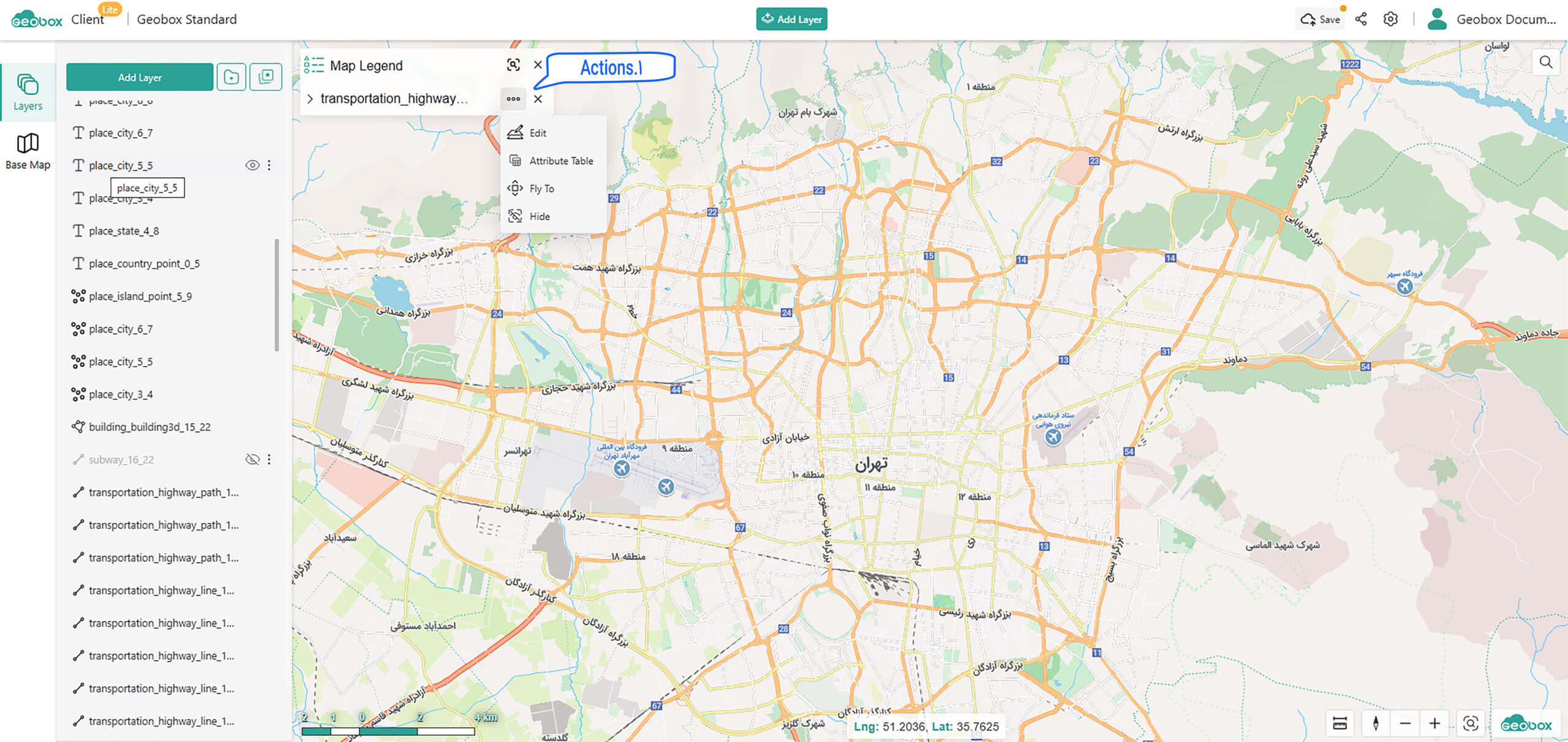1568x742 pixels.
Task: Choose Hide from the legend actions menu
Action: 539,216
